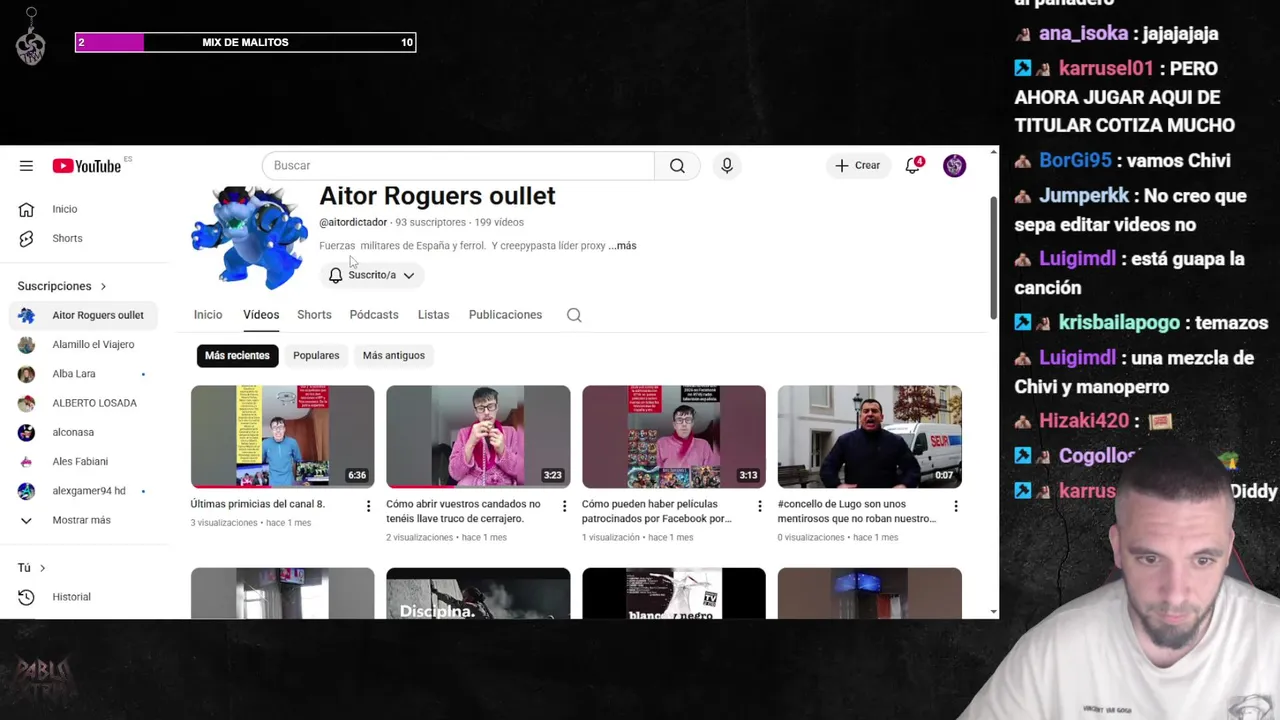Image resolution: width=1280 pixels, height=720 pixels.
Task: Open the Pódcasts tab
Action: [374, 315]
